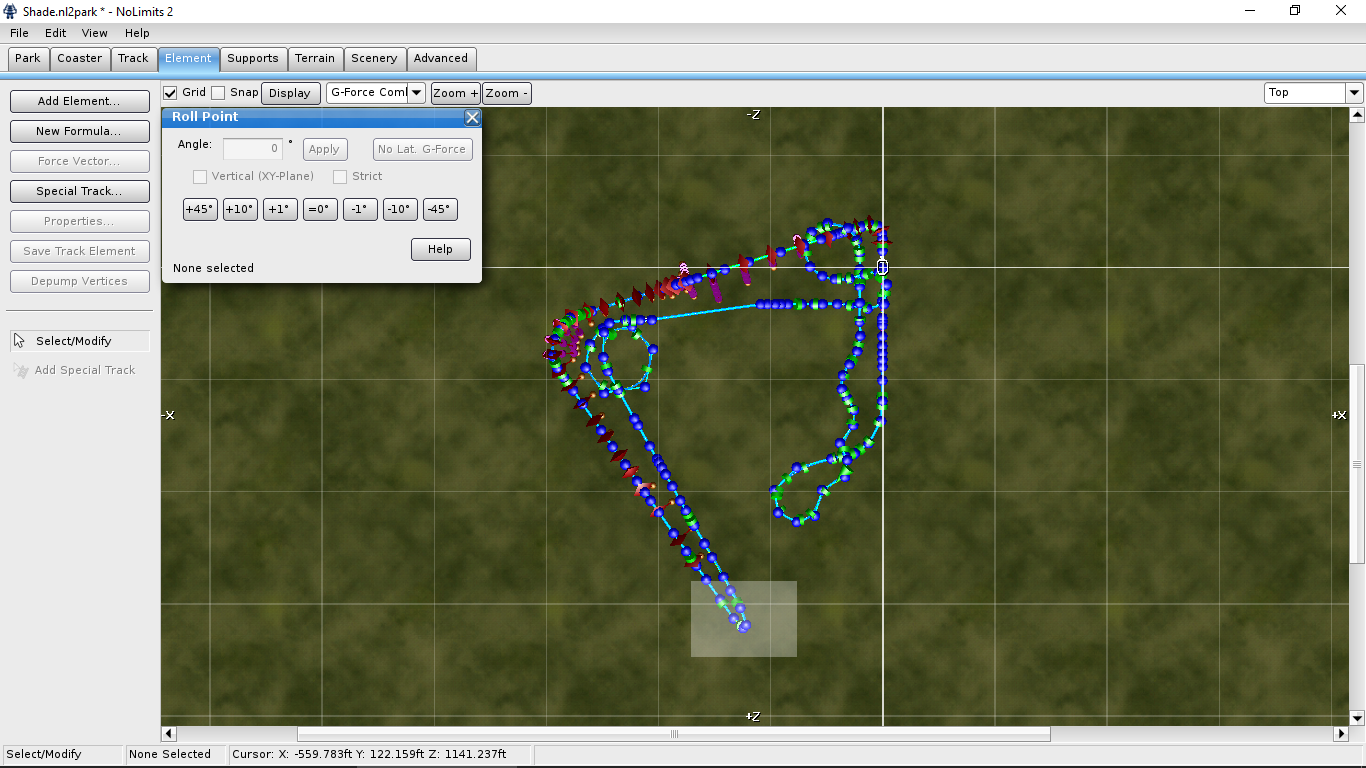Click the -45° roll decrement button
Screen dimensions: 1366x768
coord(440,209)
